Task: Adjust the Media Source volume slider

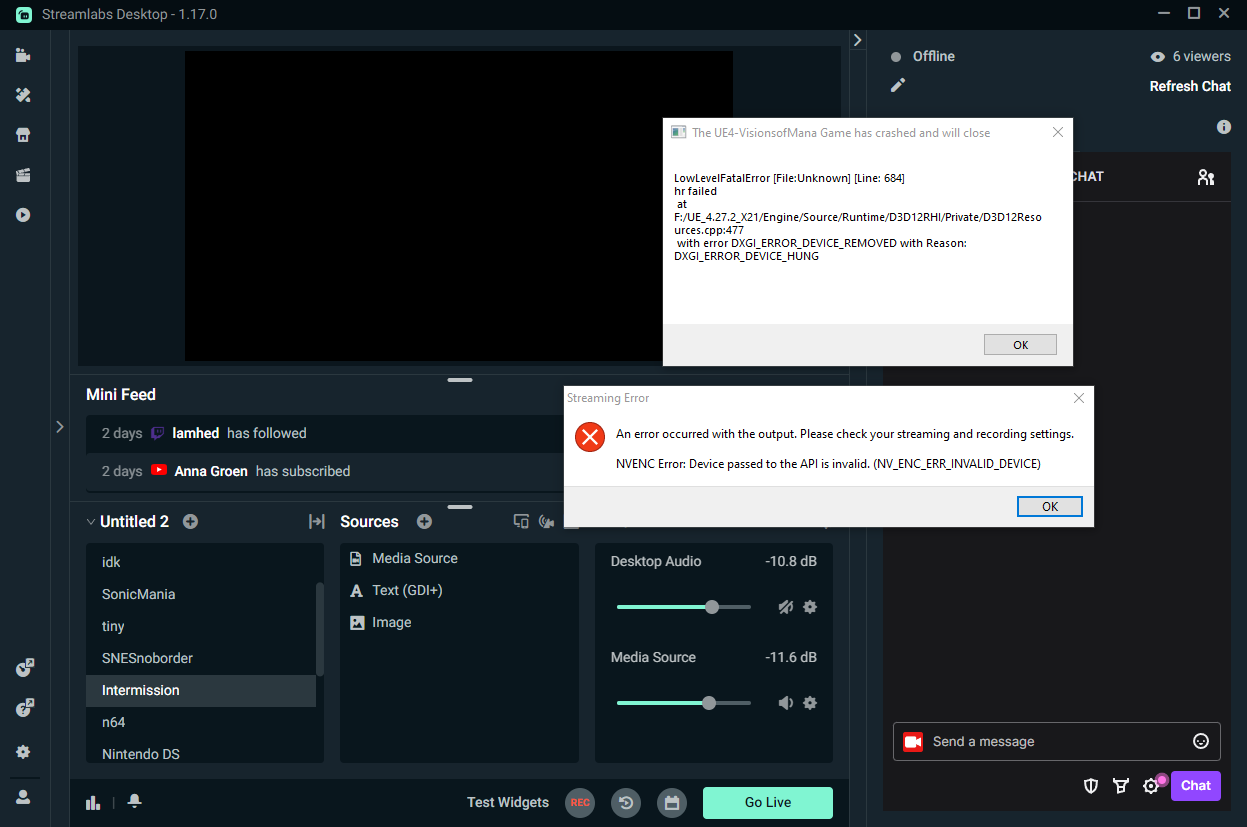Action: [x=684, y=703]
